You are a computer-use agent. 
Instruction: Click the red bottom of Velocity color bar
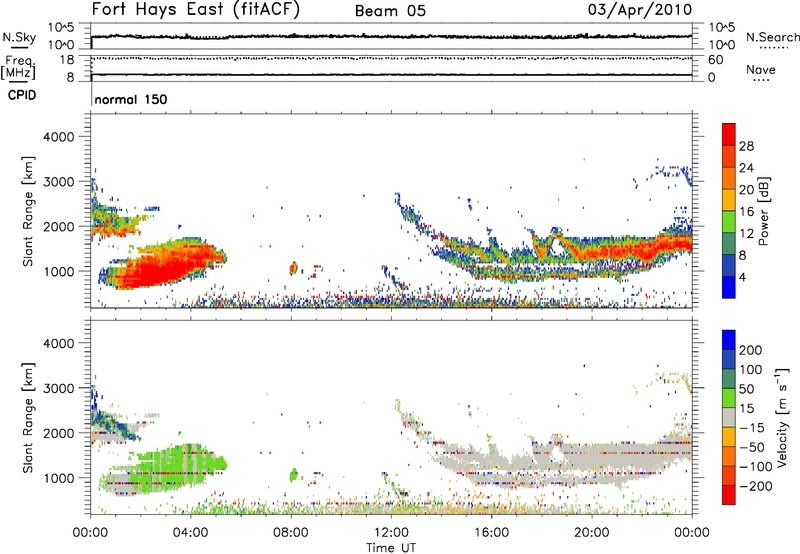tap(729, 495)
